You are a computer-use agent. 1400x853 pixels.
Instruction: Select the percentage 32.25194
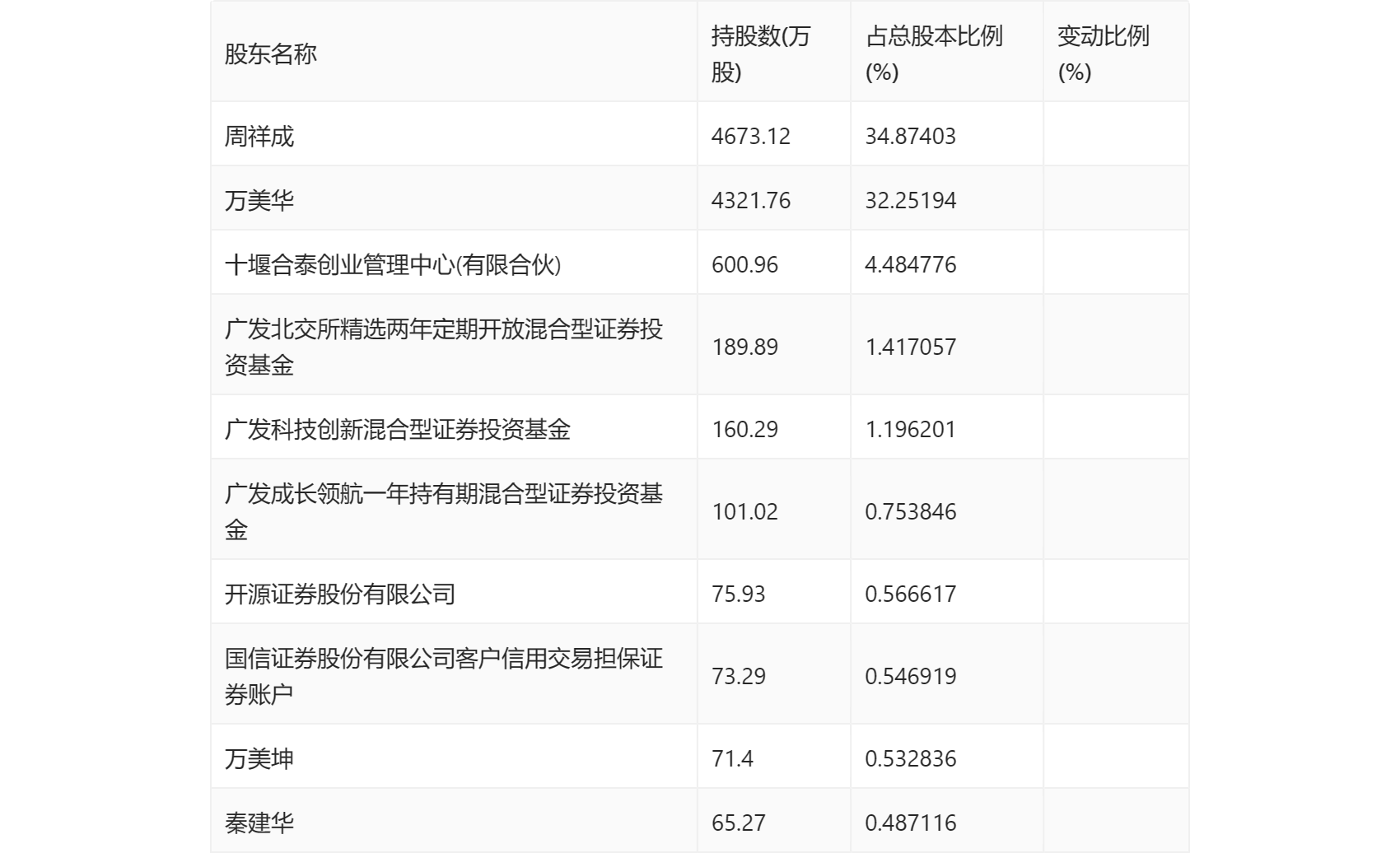[911, 200]
